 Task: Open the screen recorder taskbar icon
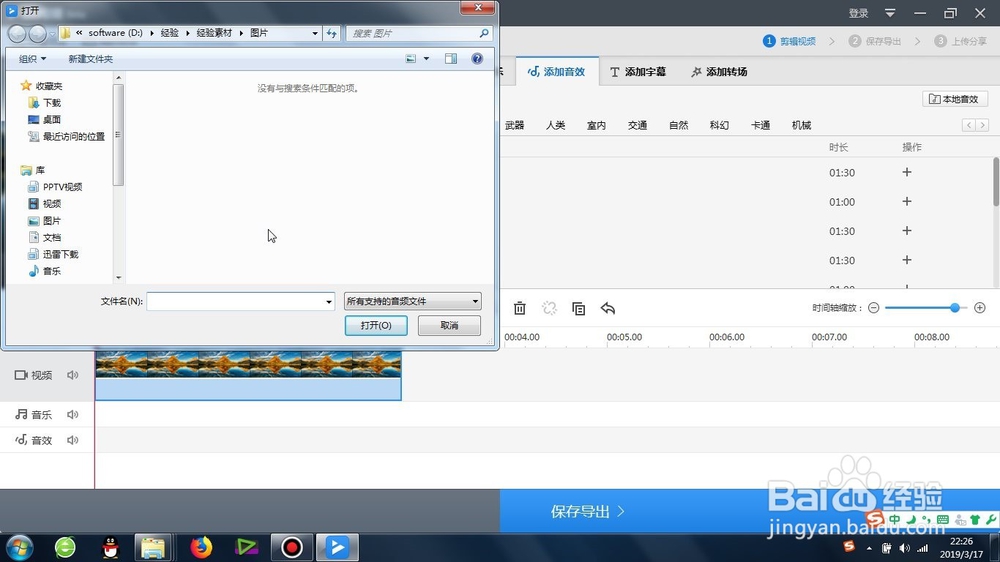[x=291, y=547]
